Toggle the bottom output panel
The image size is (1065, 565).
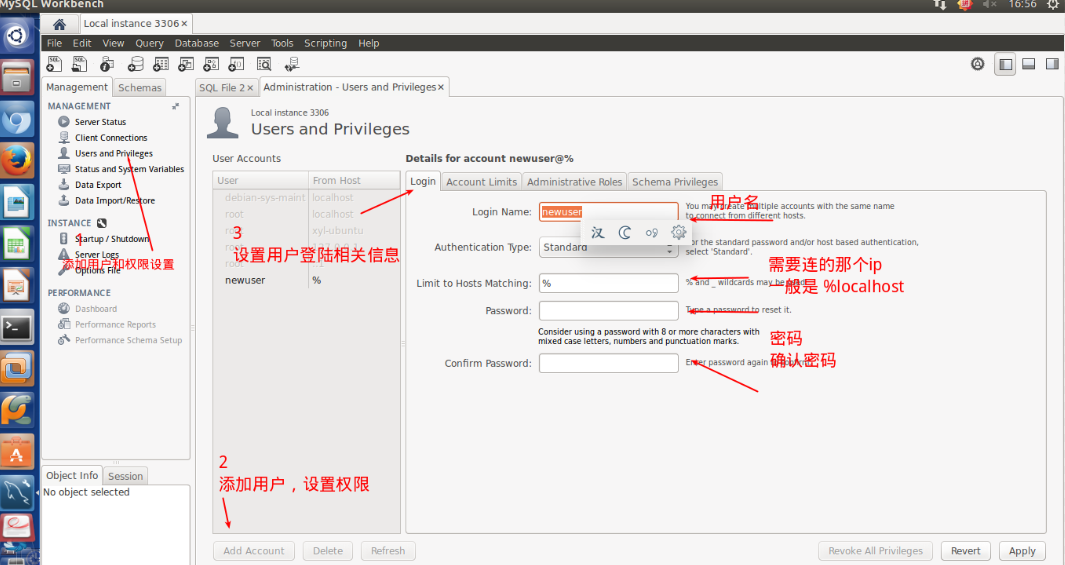pos(1029,64)
